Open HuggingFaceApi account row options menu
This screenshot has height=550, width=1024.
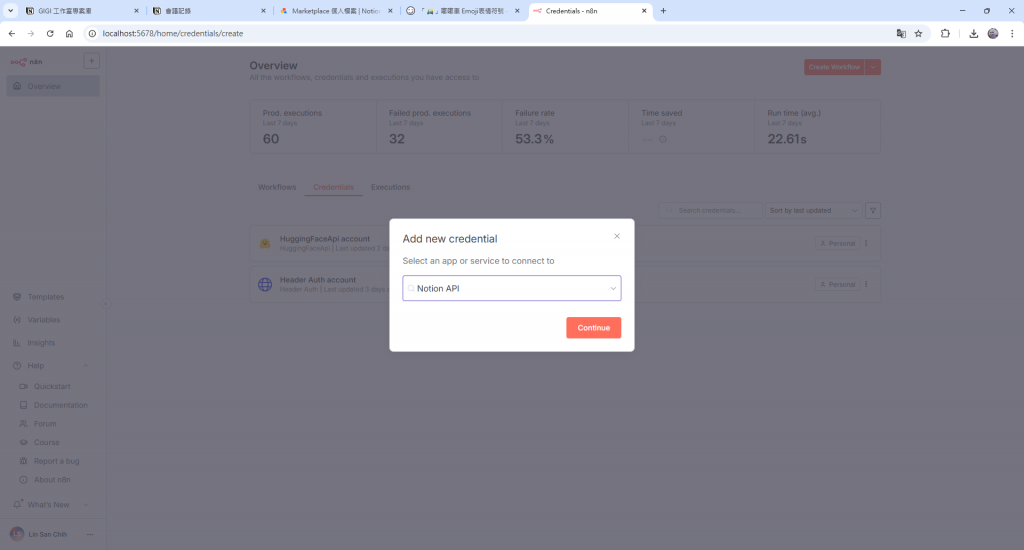point(867,243)
